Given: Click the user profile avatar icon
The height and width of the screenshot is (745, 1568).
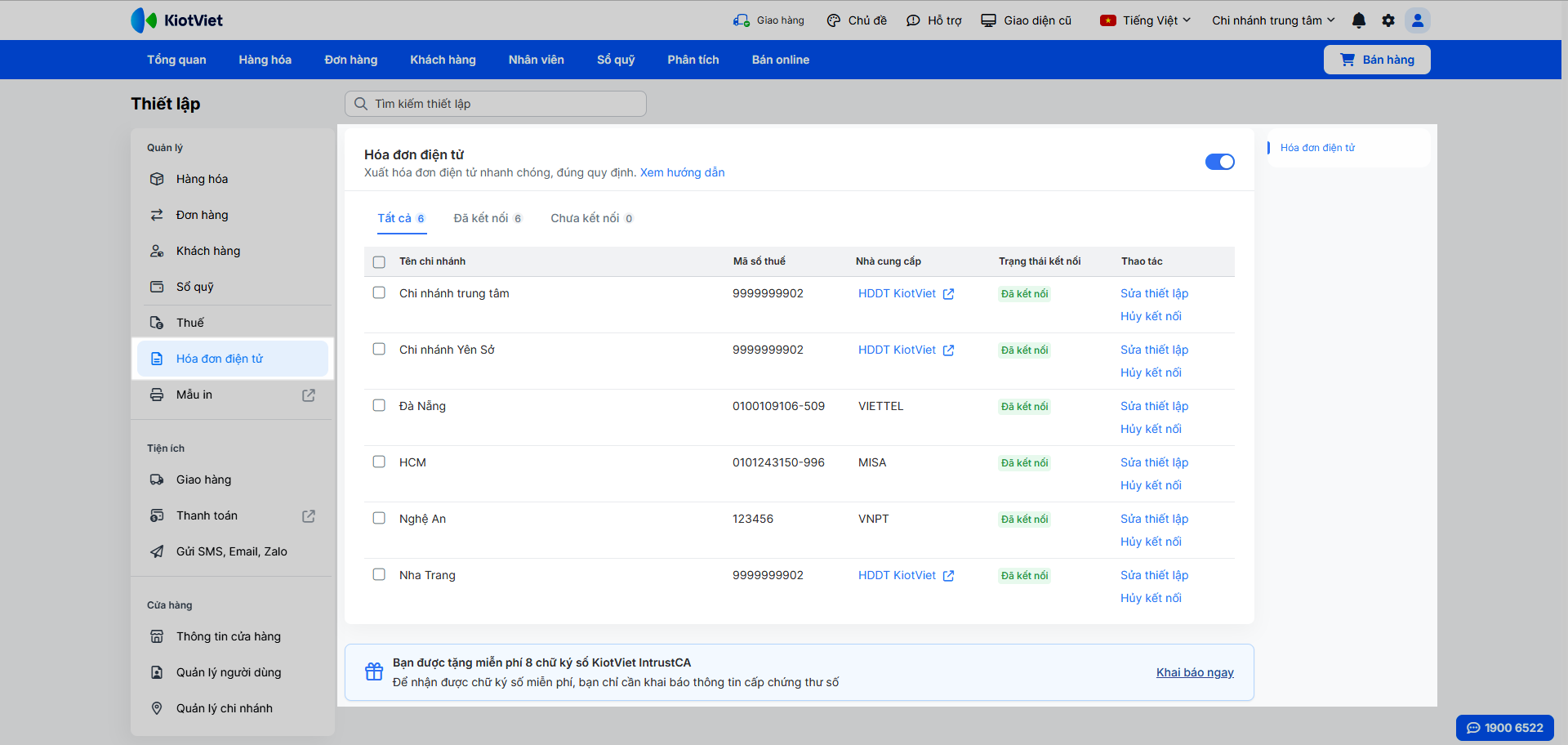Looking at the screenshot, I should pos(1418,20).
